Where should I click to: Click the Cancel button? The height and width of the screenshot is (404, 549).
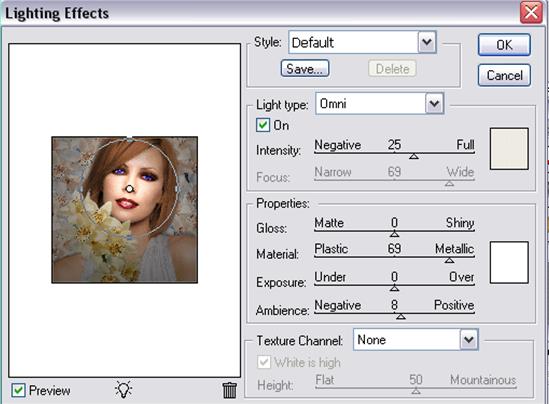504,75
